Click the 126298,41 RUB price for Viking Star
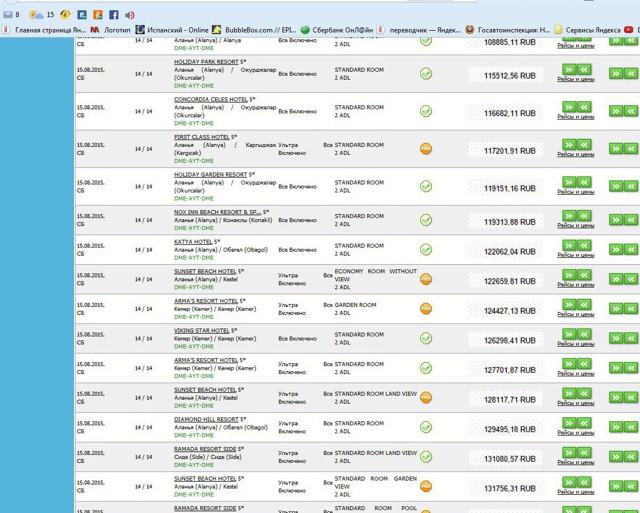 pyautogui.click(x=509, y=340)
